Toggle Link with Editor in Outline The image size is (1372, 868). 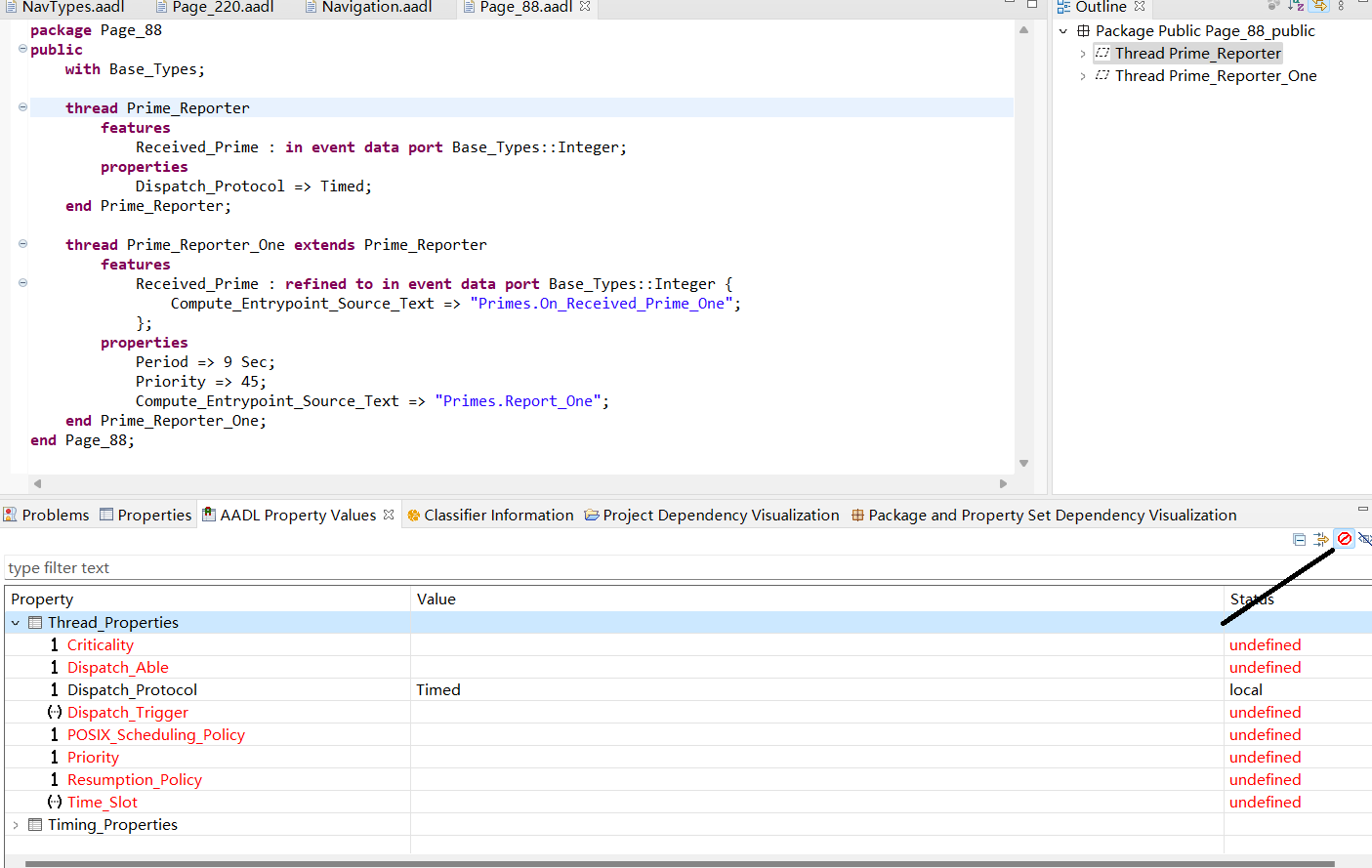(1319, 6)
